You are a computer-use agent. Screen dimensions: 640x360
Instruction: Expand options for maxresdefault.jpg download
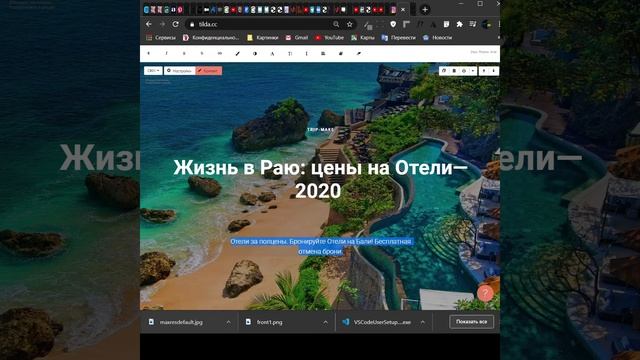point(229,322)
